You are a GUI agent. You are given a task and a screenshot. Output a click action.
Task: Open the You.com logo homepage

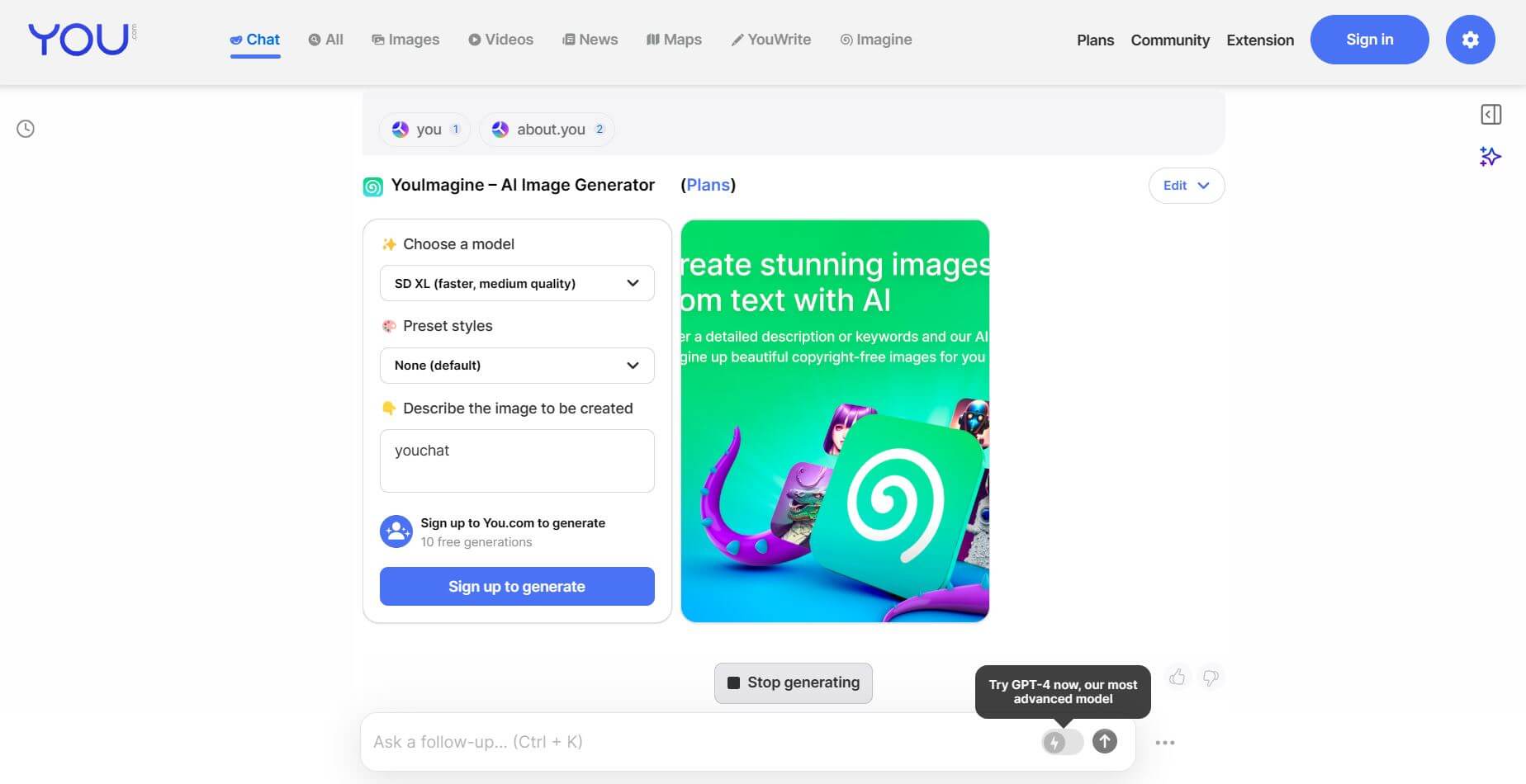pos(82,39)
